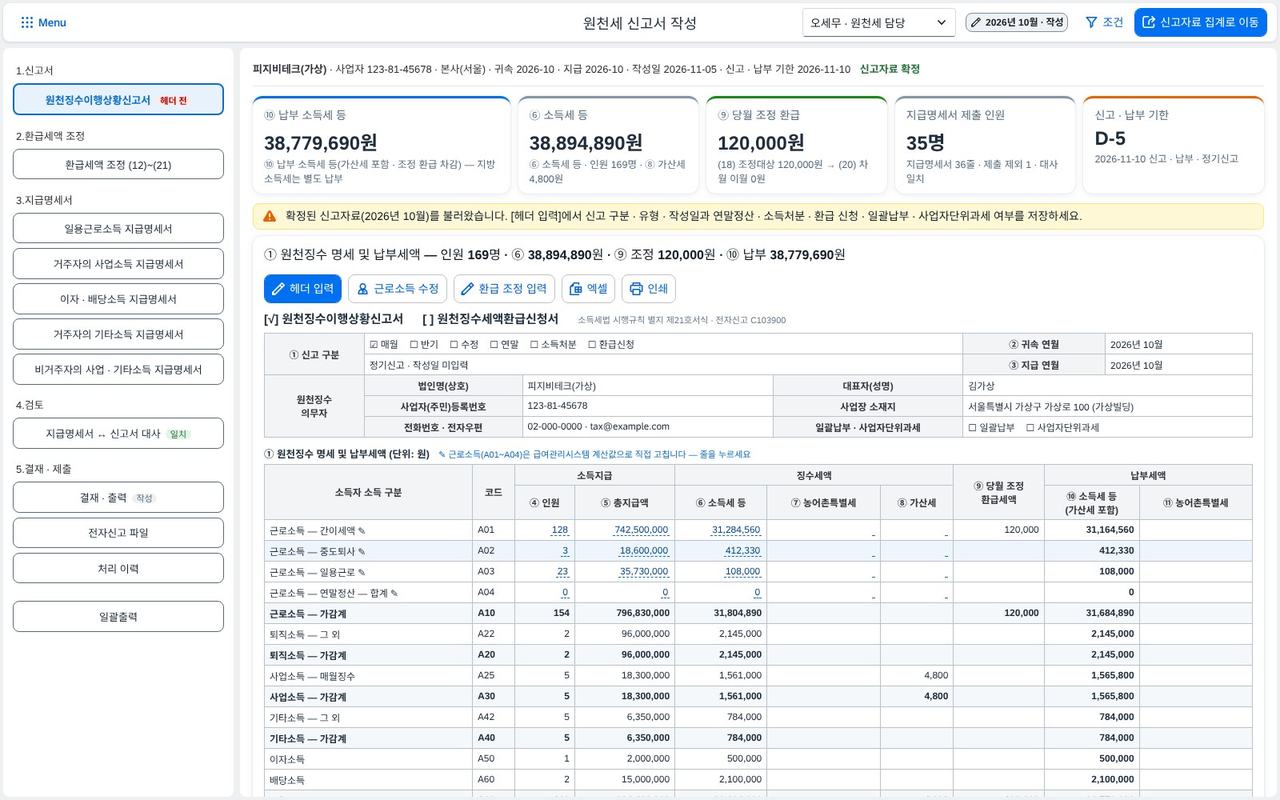The image size is (1280, 800).
Task: Check the 연말 checkbox
Action: (494, 344)
